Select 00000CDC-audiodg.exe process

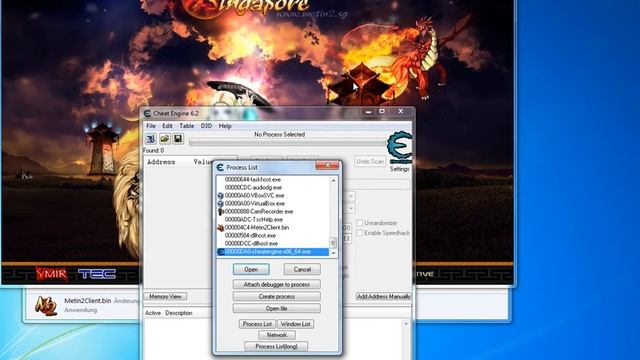pyautogui.click(x=273, y=187)
